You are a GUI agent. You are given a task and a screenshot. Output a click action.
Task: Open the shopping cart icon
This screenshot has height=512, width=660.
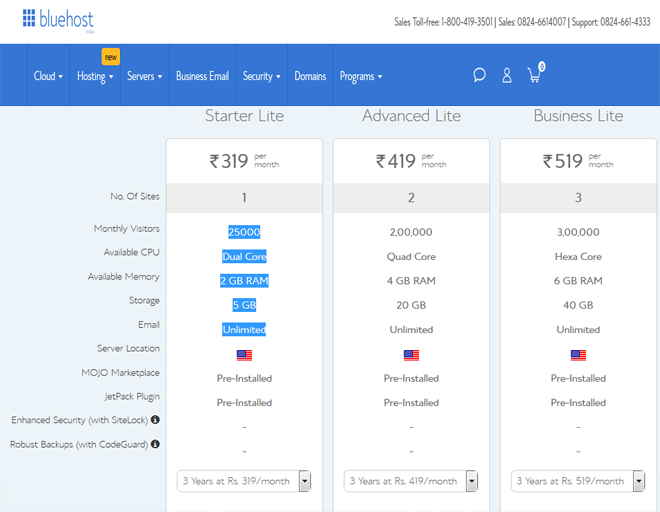(x=536, y=72)
